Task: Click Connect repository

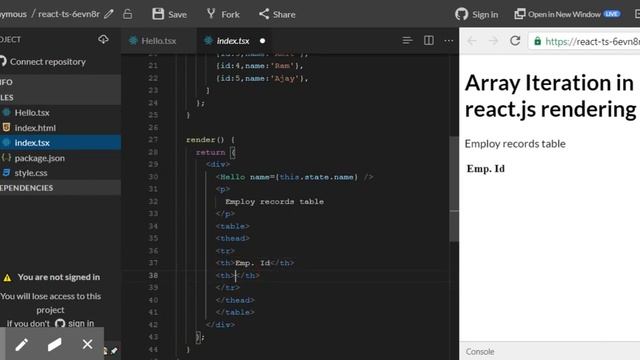Action: click(44, 62)
